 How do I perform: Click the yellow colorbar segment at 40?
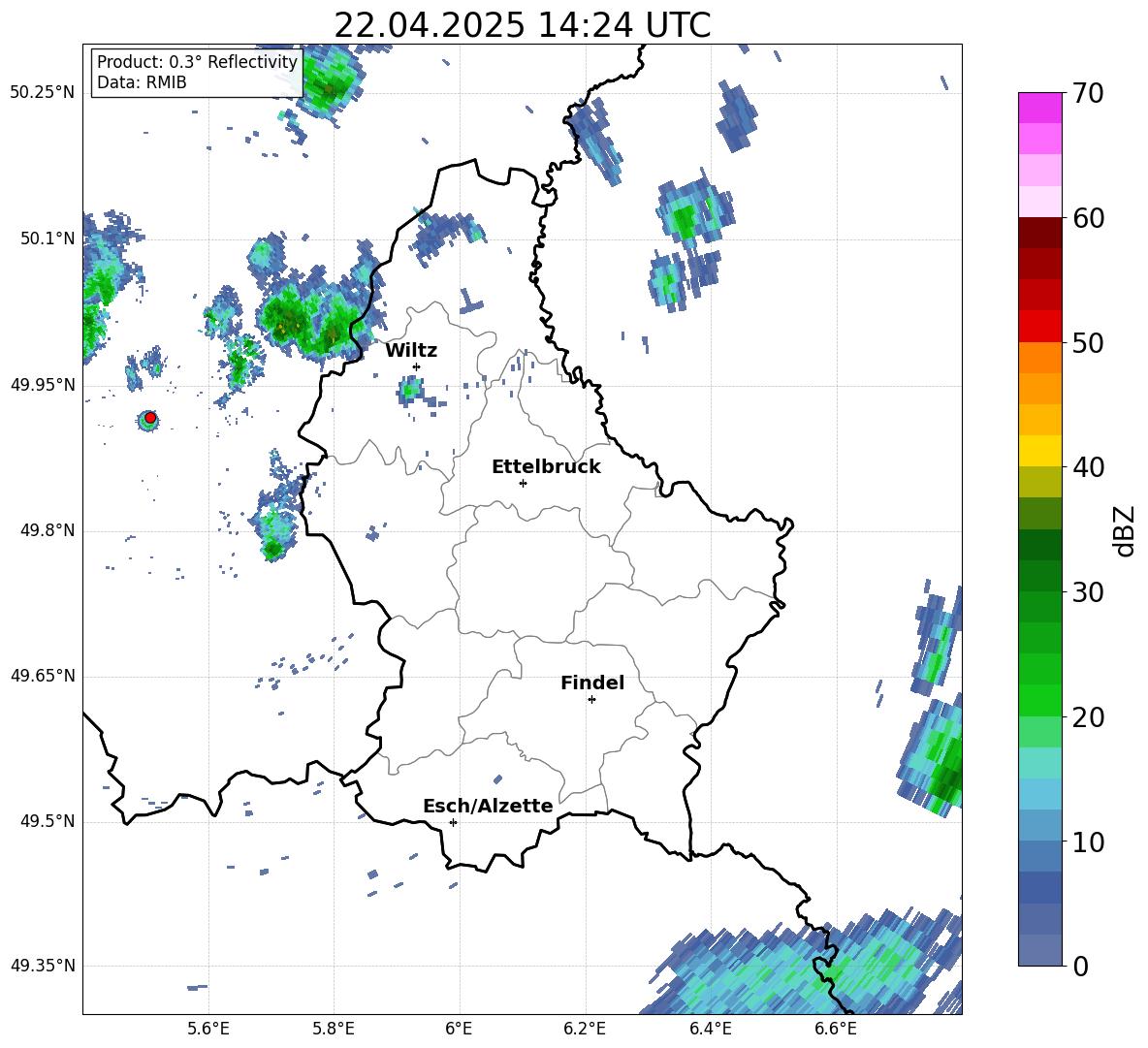pos(1039,451)
